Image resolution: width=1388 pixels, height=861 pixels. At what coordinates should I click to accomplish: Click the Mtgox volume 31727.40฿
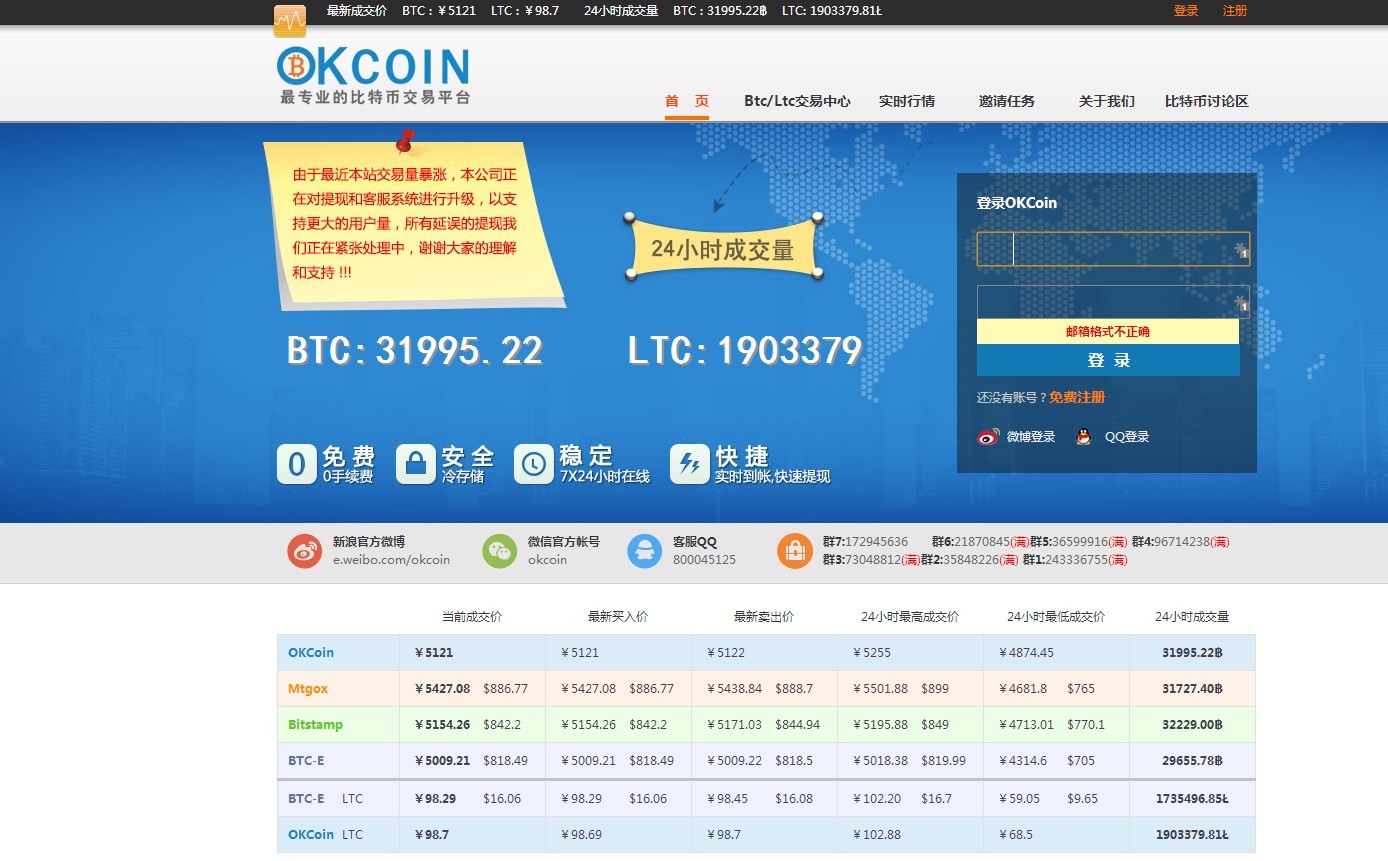1194,689
